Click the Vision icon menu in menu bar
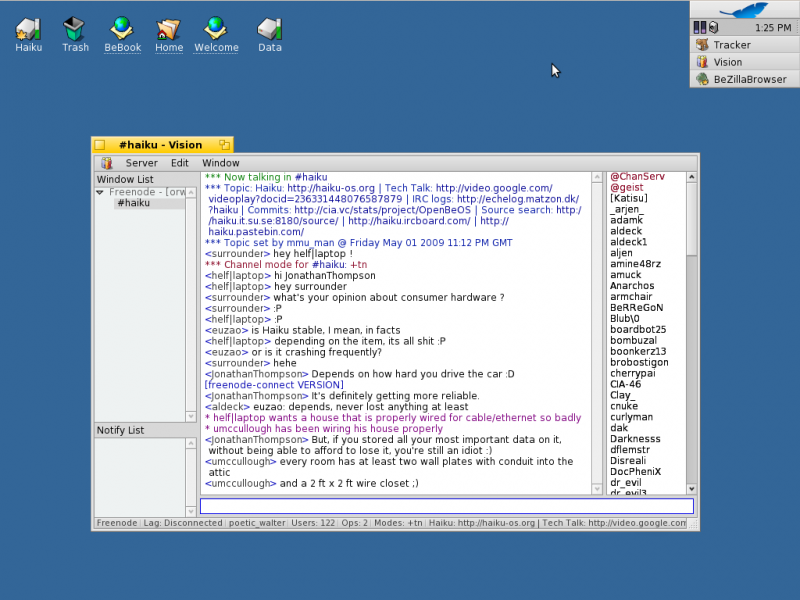The width and height of the screenshot is (800, 600). point(107,163)
